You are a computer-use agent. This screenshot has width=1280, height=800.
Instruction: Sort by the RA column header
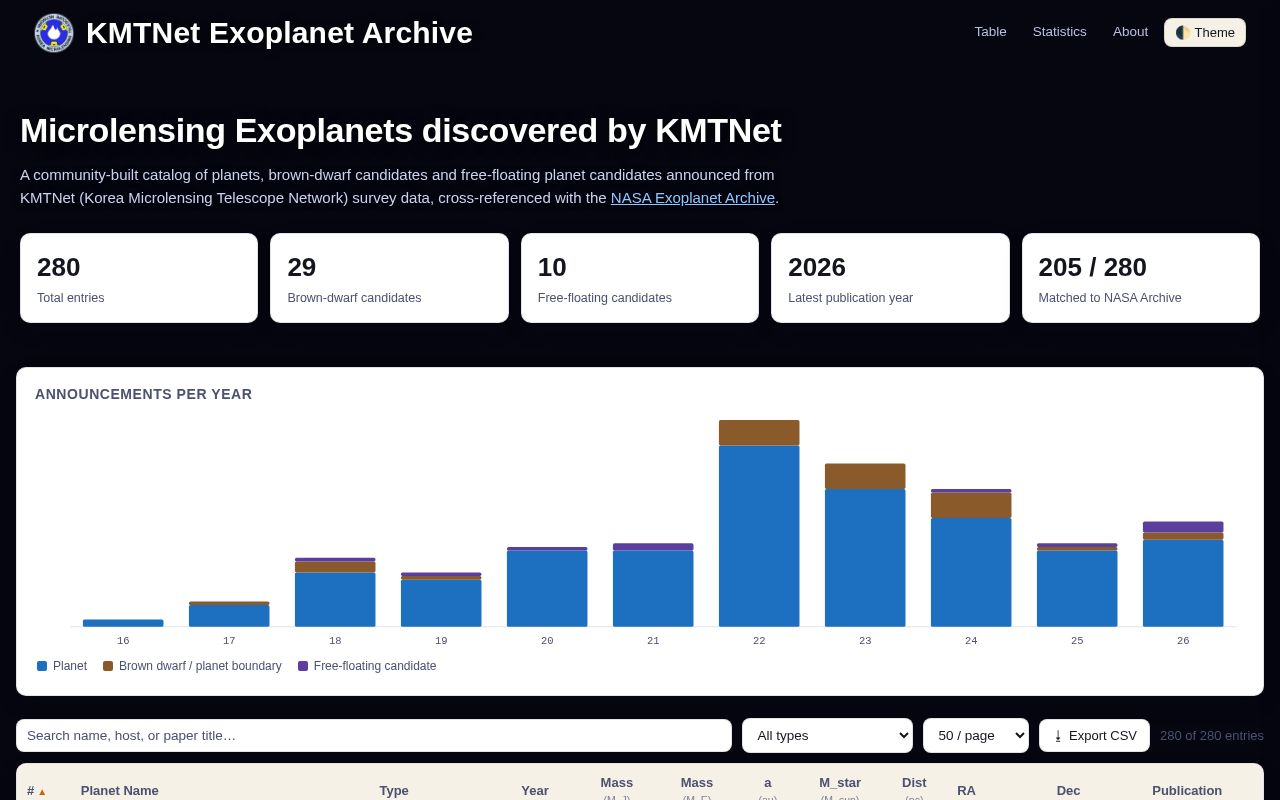[966, 790]
